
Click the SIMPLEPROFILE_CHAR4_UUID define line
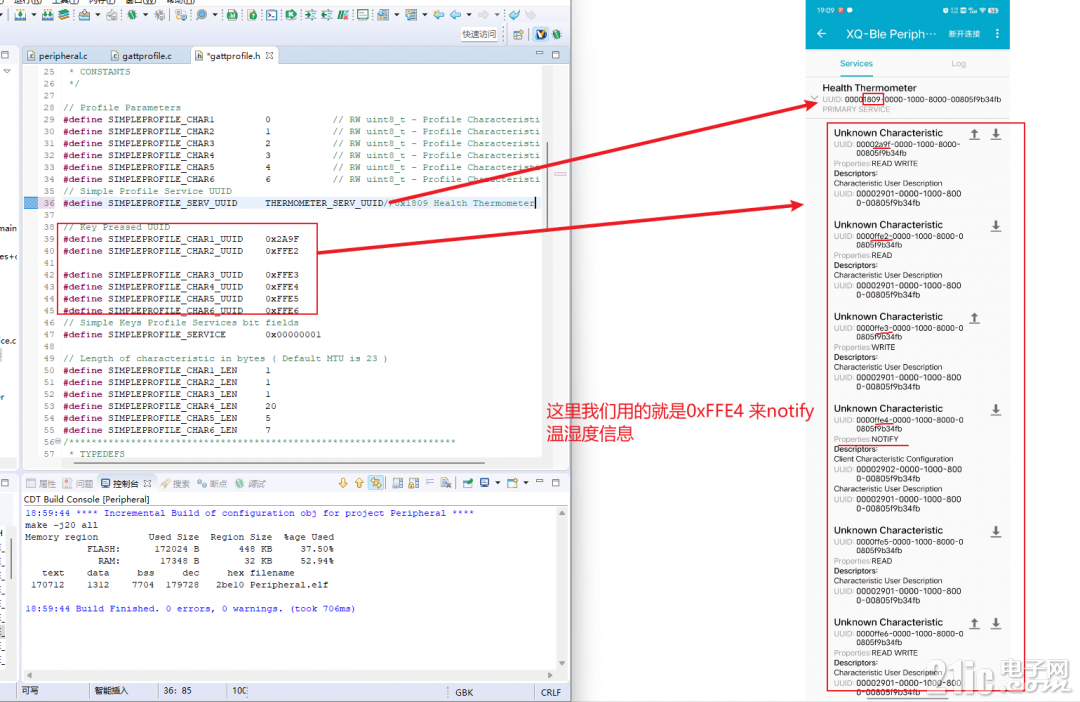181,287
